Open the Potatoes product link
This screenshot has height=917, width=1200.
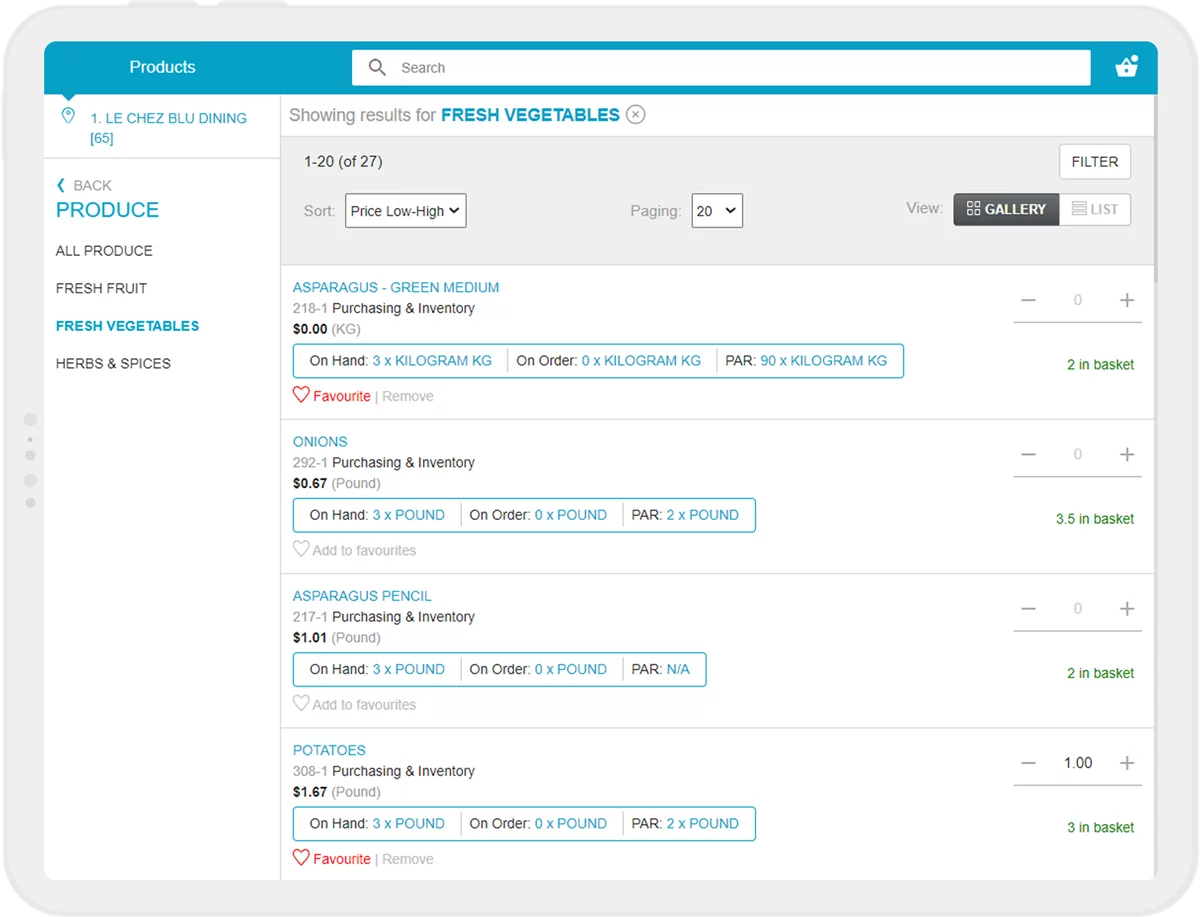pyautogui.click(x=329, y=750)
